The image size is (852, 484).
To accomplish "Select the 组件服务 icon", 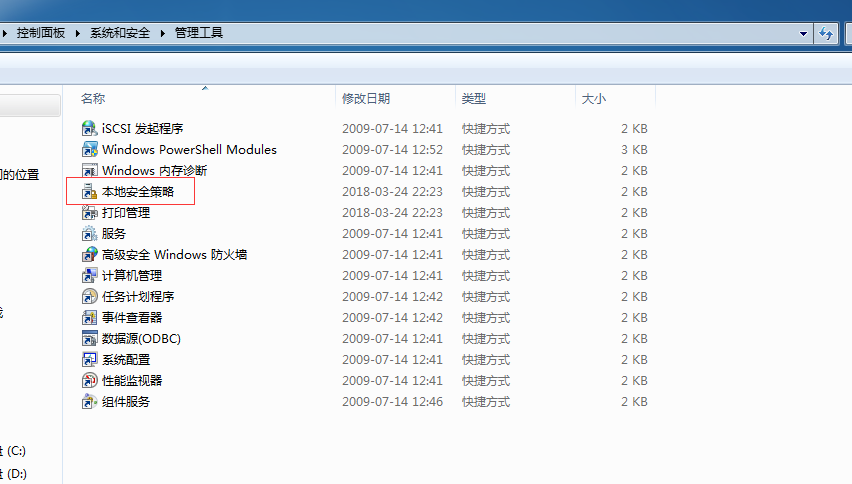I will pyautogui.click(x=90, y=401).
